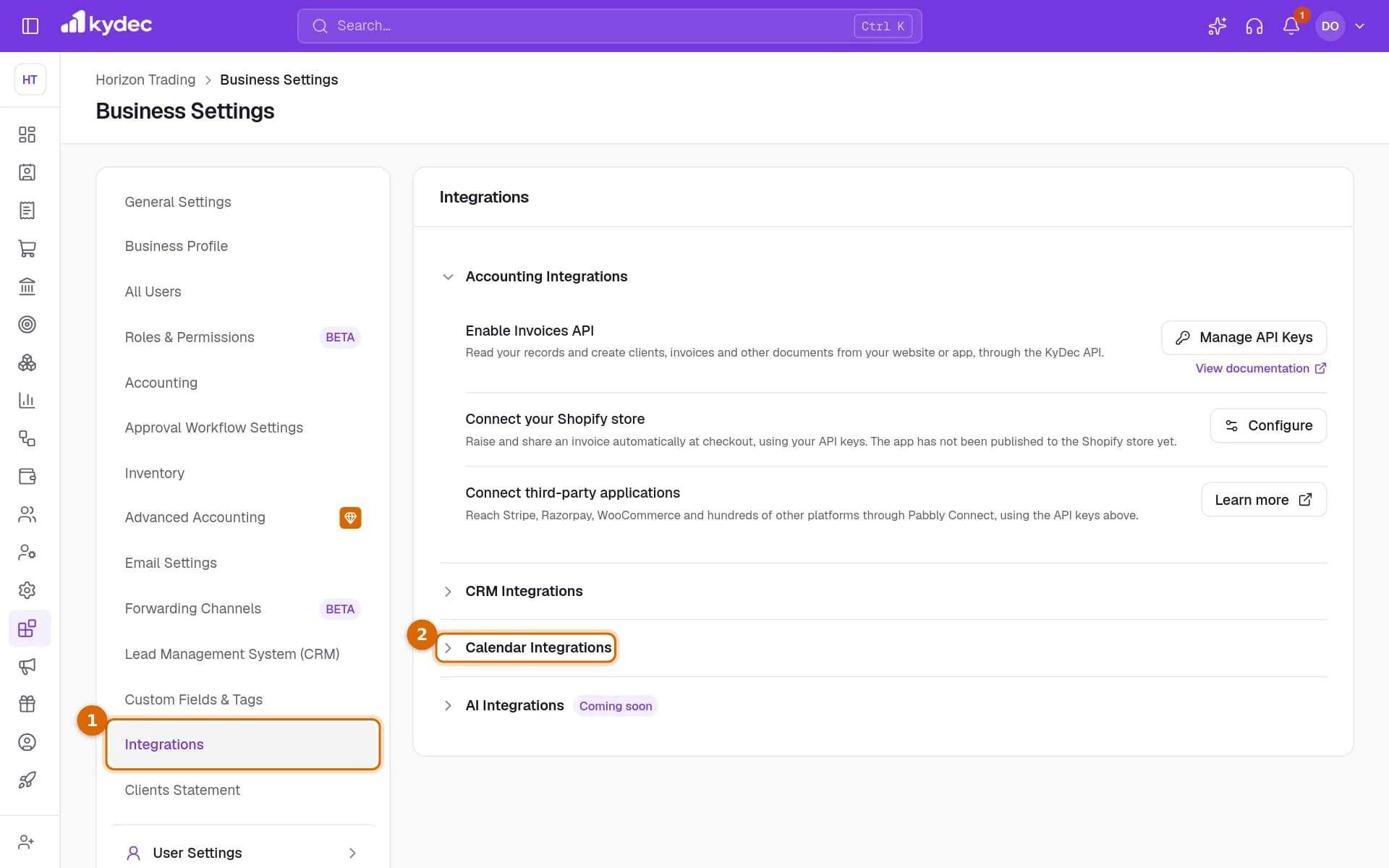The height and width of the screenshot is (868, 1389).
Task: Select Integrations in settings menu
Action: pos(242,744)
